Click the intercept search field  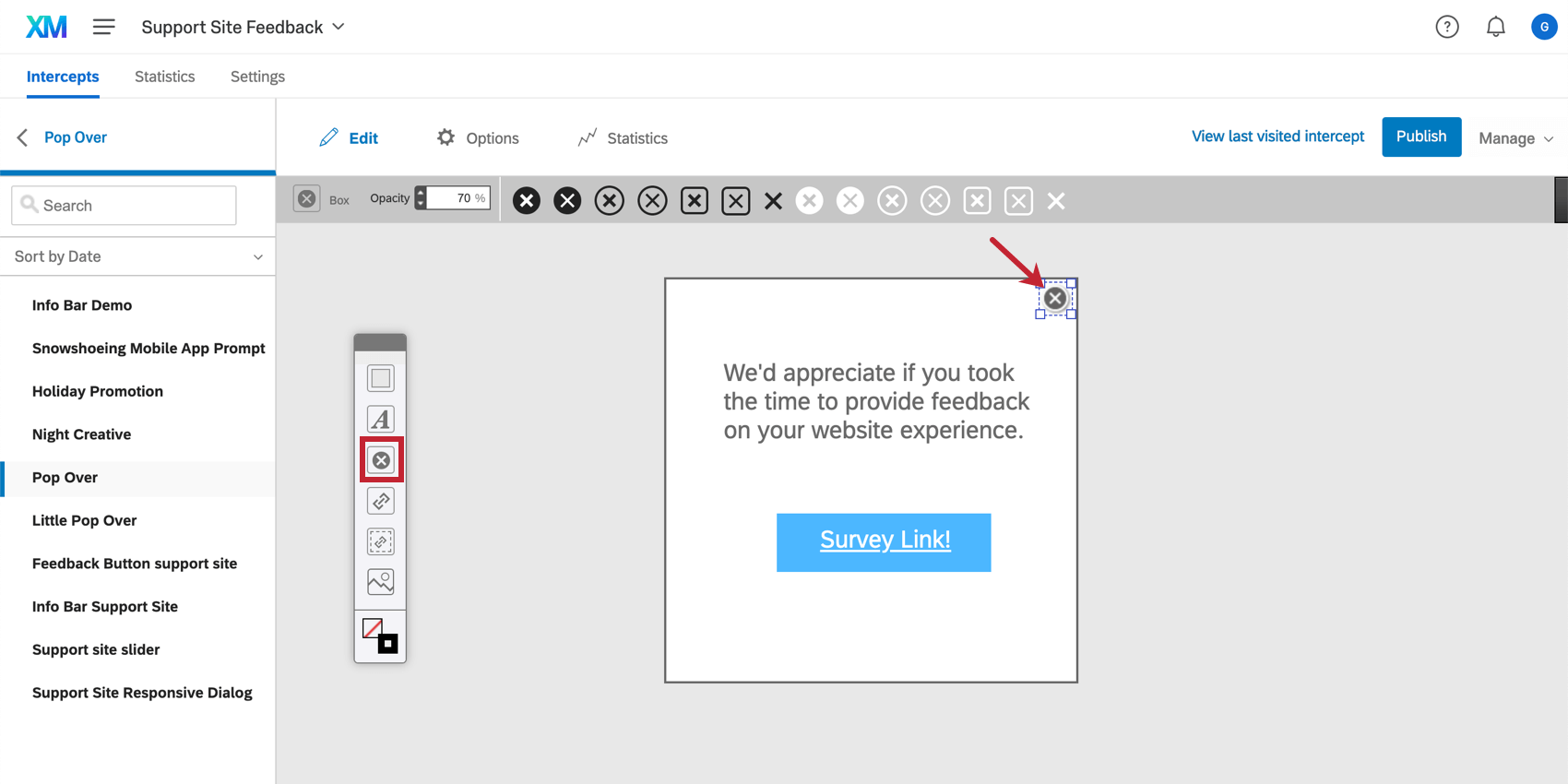pyautogui.click(x=124, y=205)
